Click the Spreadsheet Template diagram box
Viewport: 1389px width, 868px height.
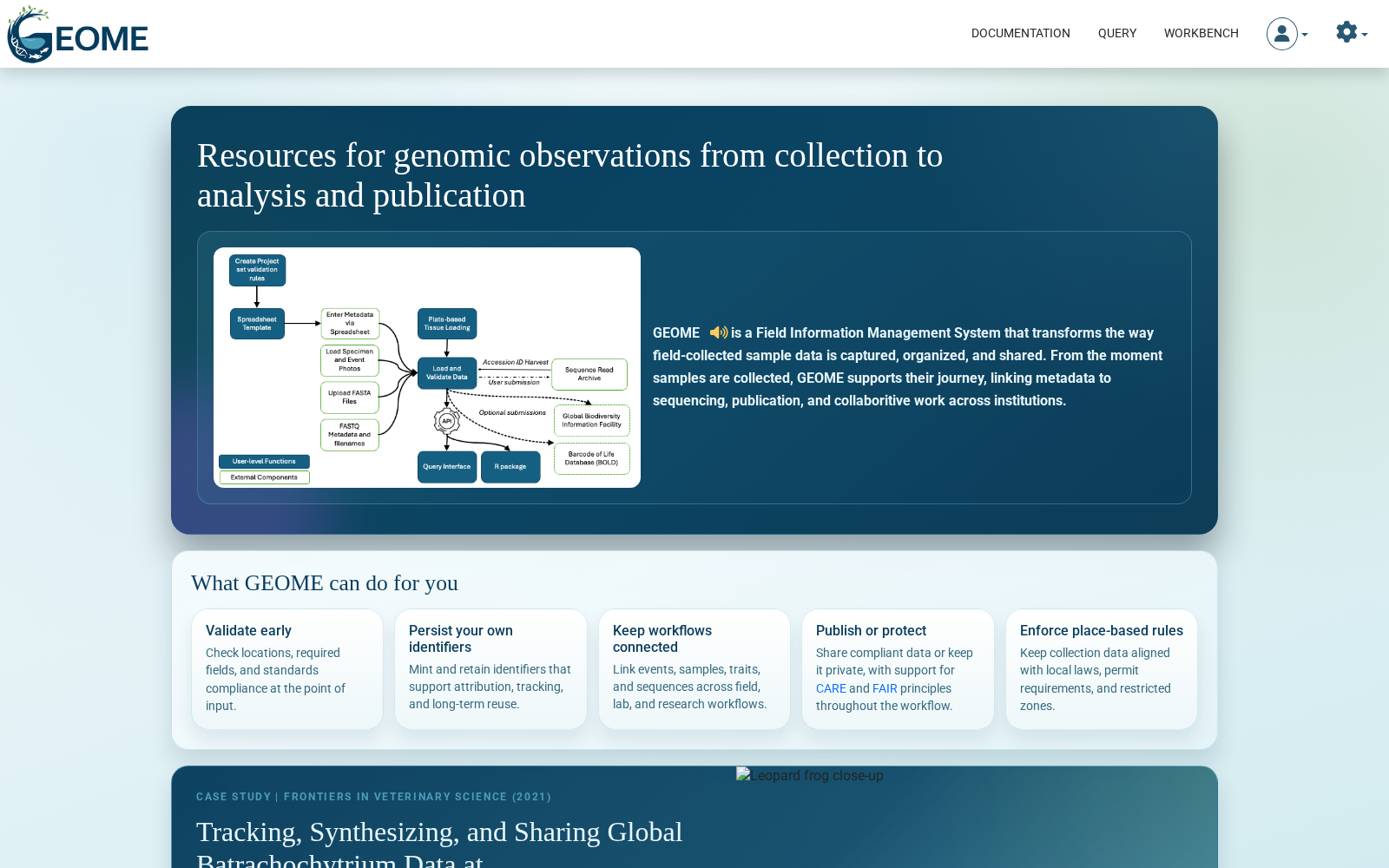[x=257, y=324]
